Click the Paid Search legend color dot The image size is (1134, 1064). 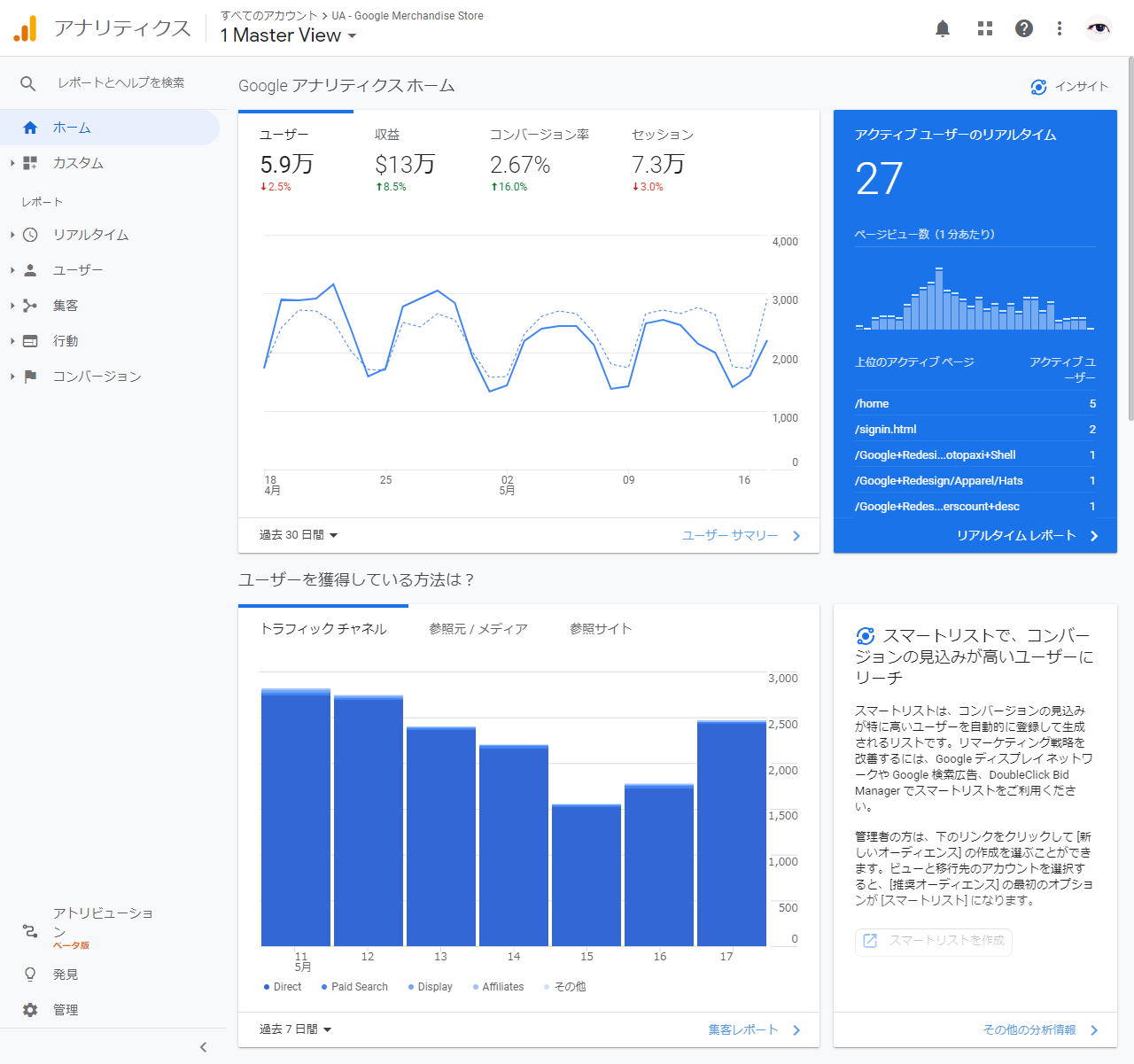[x=324, y=987]
